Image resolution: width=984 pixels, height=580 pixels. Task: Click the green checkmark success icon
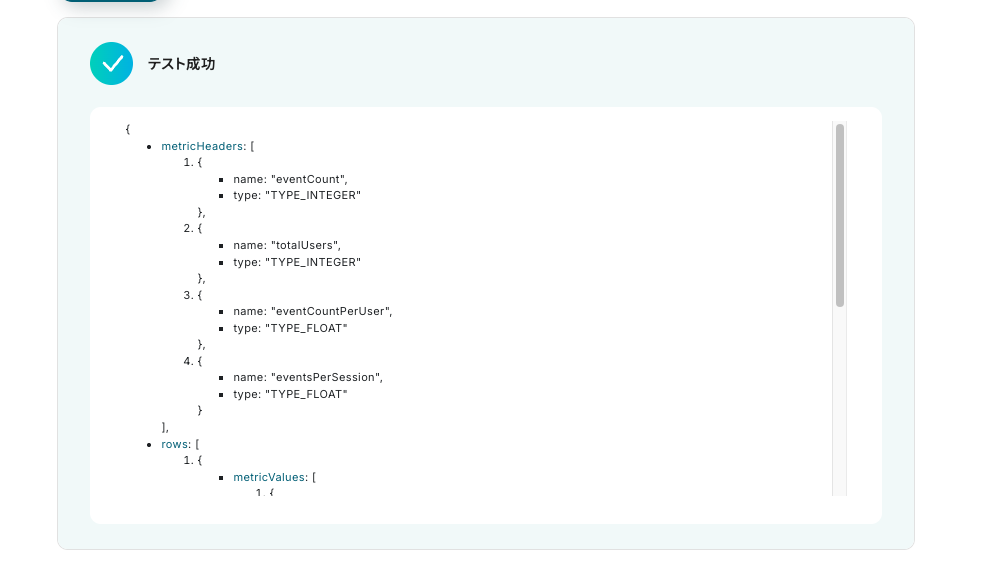tap(111, 64)
